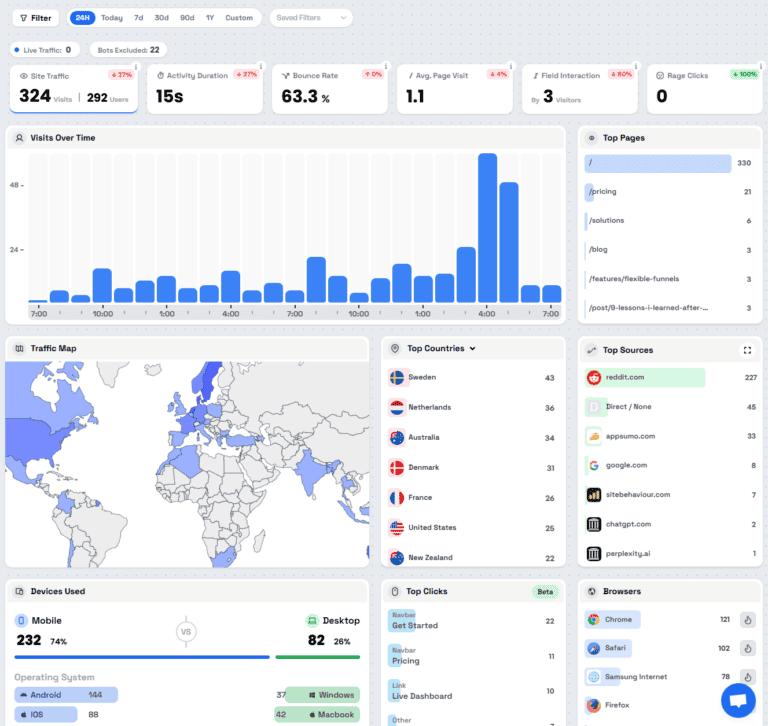Open the Filter button
This screenshot has height=726, width=768.
(35, 18)
